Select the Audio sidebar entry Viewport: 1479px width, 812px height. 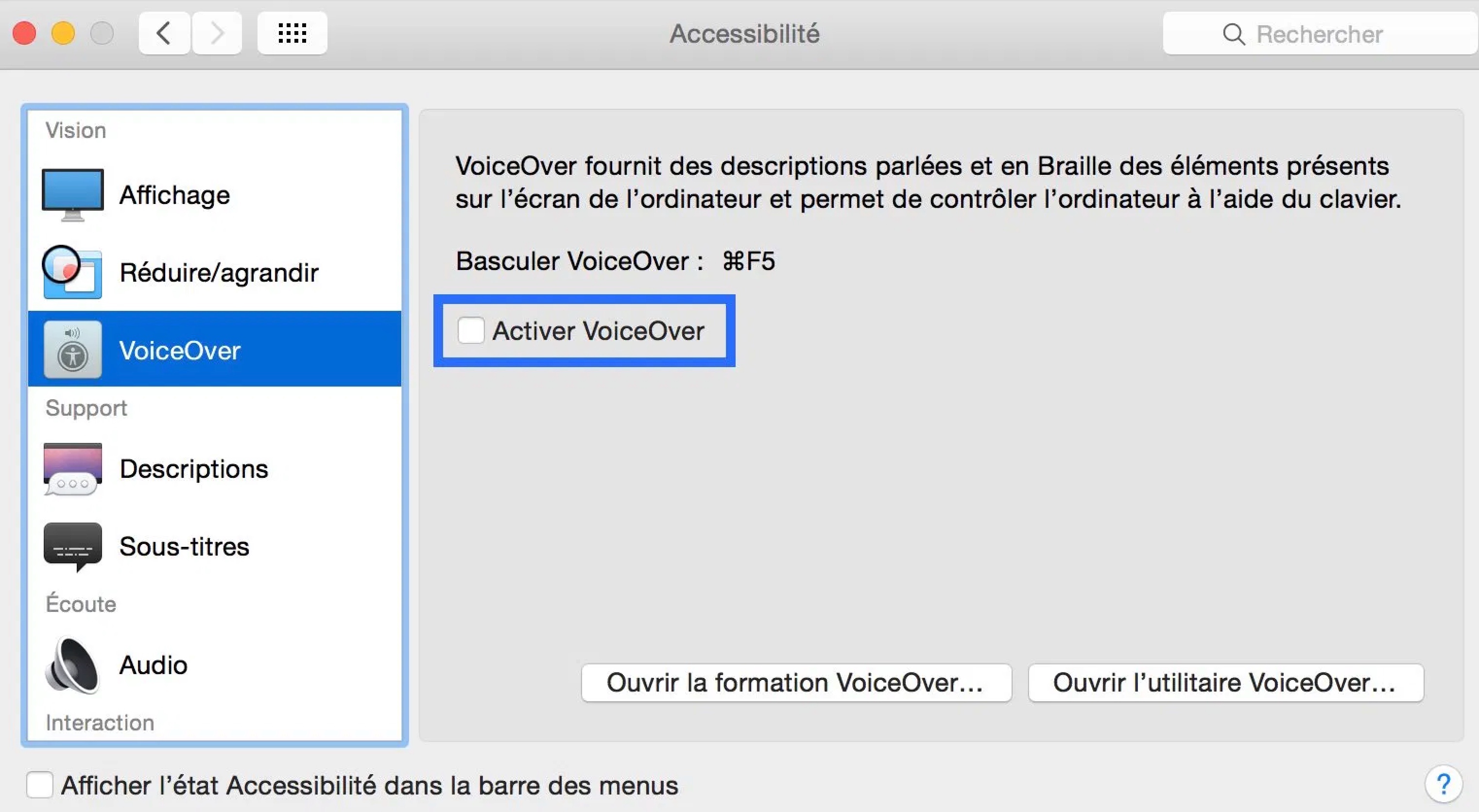(x=154, y=665)
